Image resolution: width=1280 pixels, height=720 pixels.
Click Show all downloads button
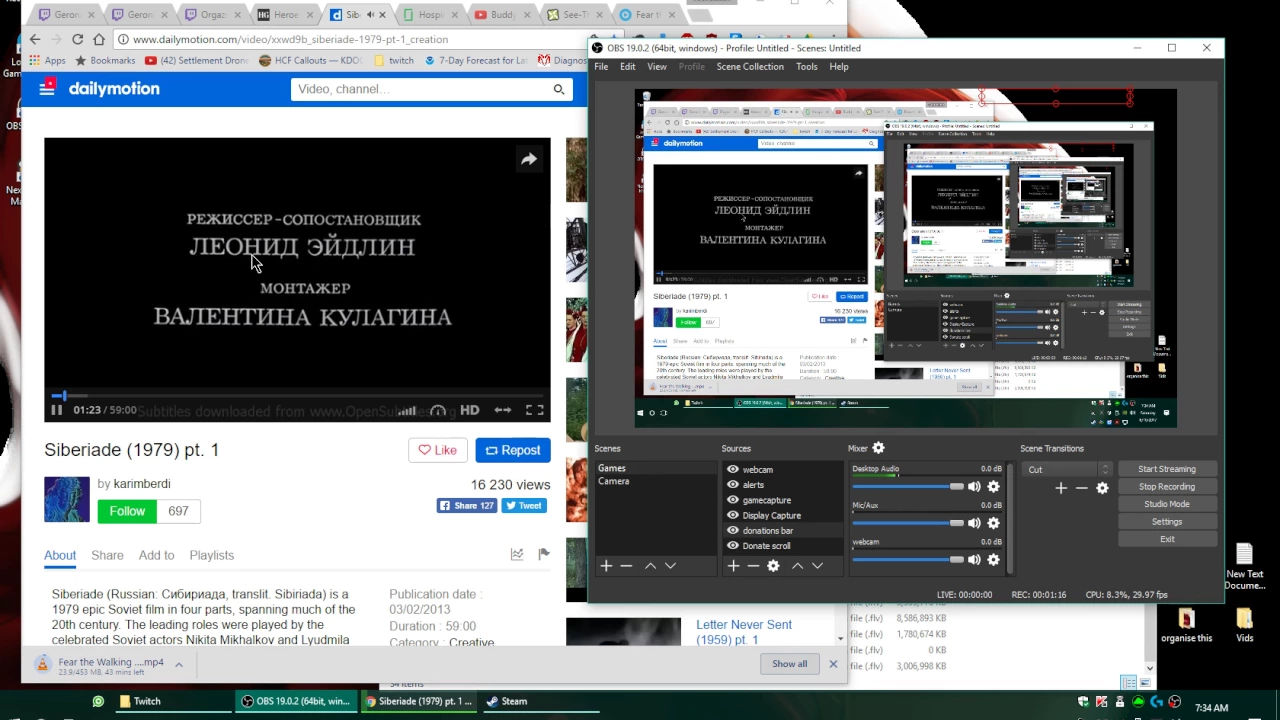pyautogui.click(x=789, y=664)
